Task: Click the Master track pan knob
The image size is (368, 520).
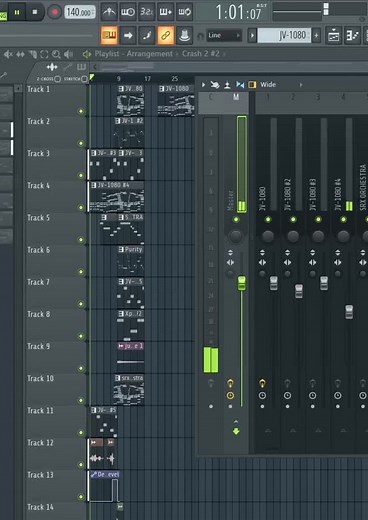Action: click(236, 236)
